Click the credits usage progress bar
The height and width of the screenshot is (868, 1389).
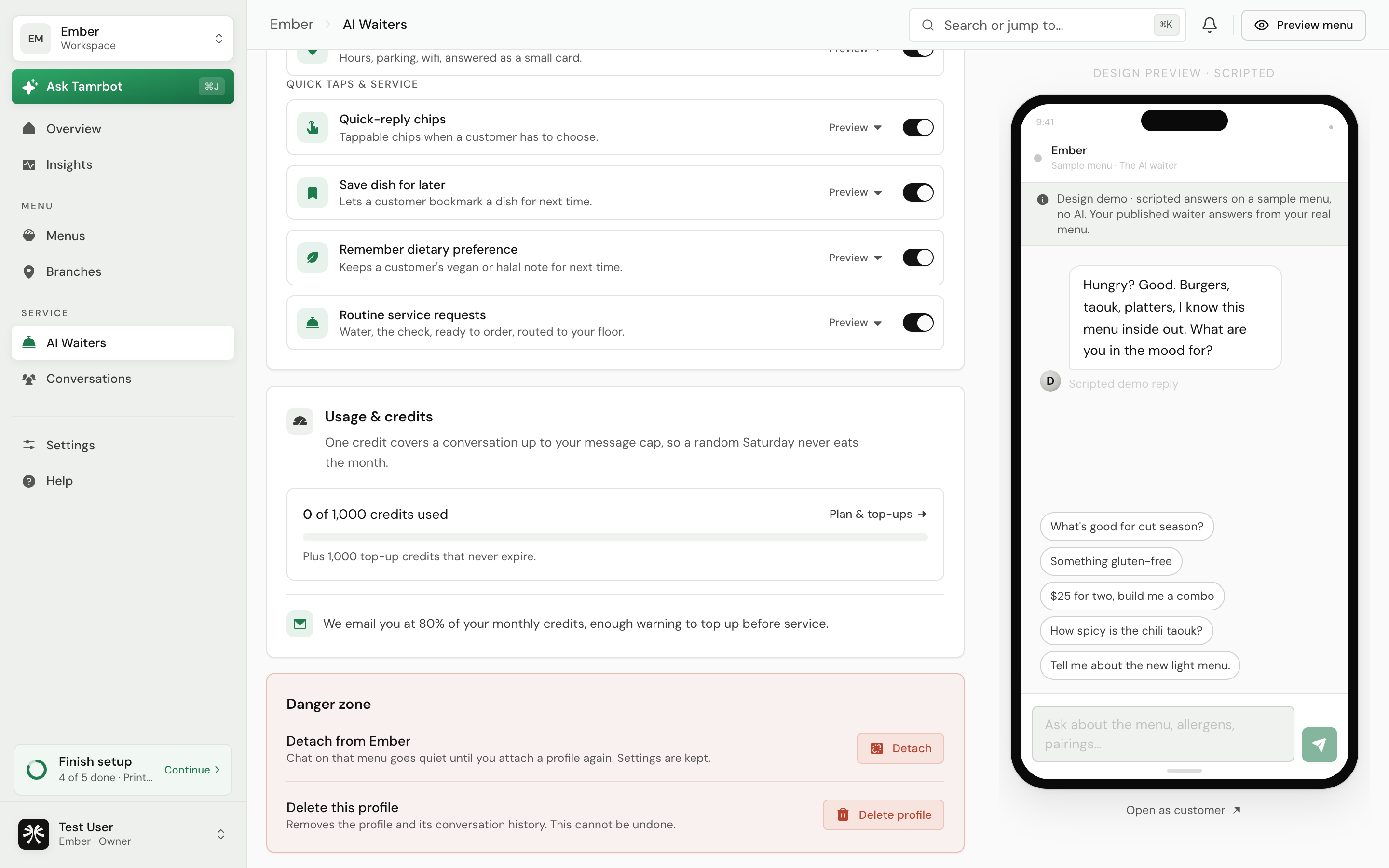(615, 537)
